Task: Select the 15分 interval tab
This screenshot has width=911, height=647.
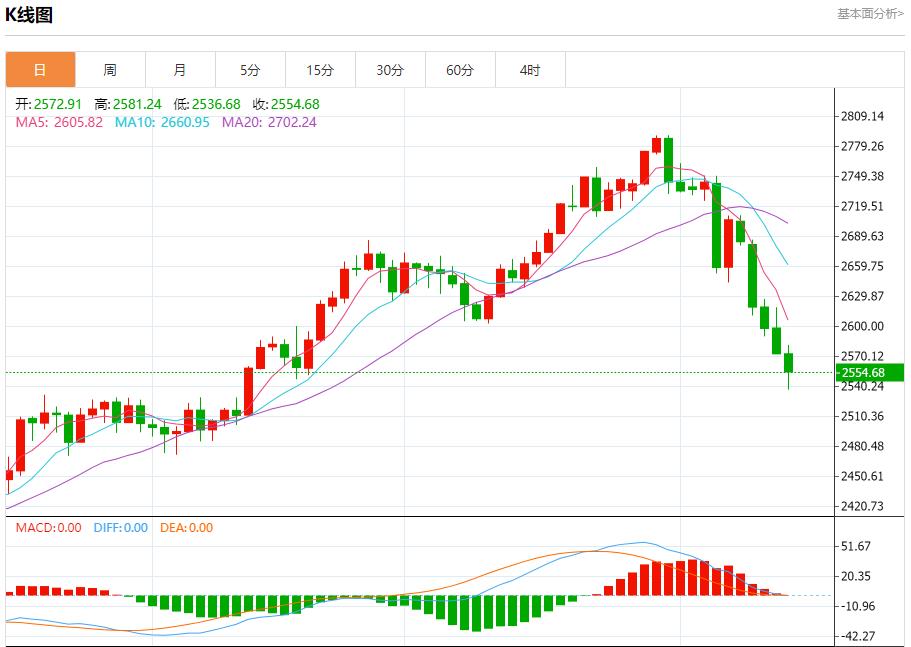Action: pos(320,70)
